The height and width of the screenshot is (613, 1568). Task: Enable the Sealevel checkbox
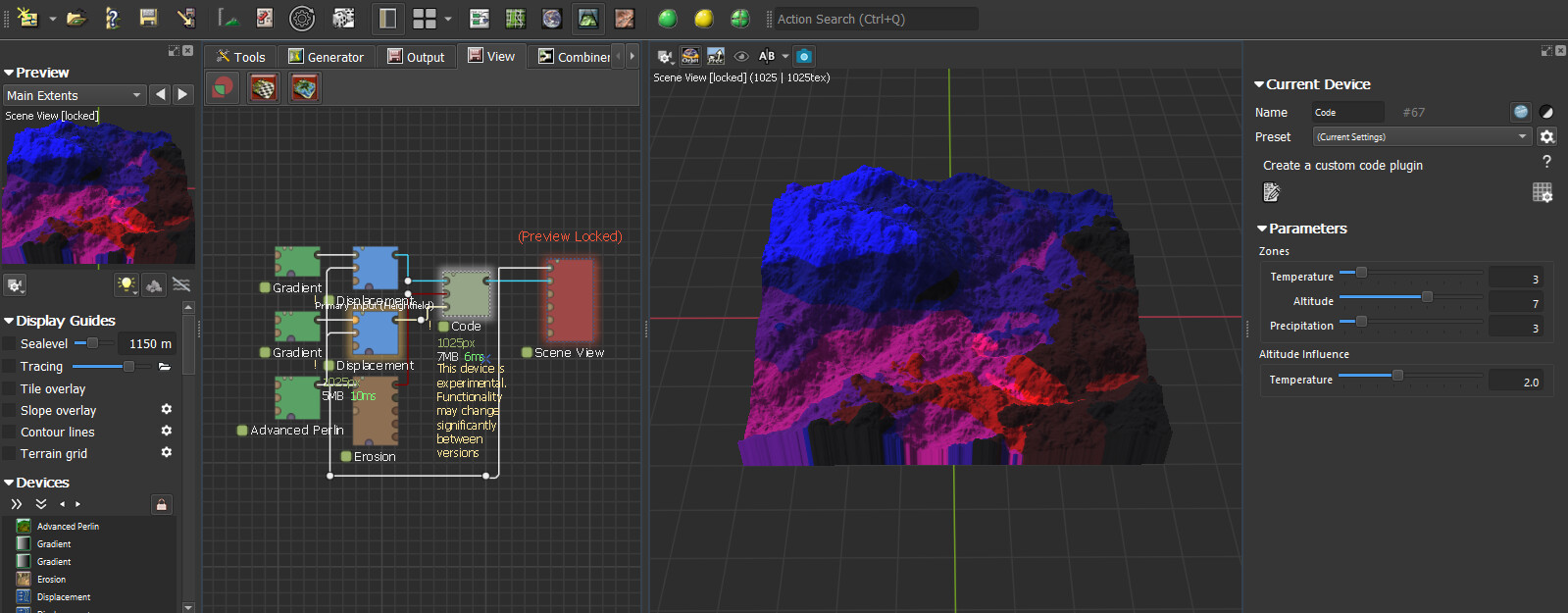(x=10, y=344)
